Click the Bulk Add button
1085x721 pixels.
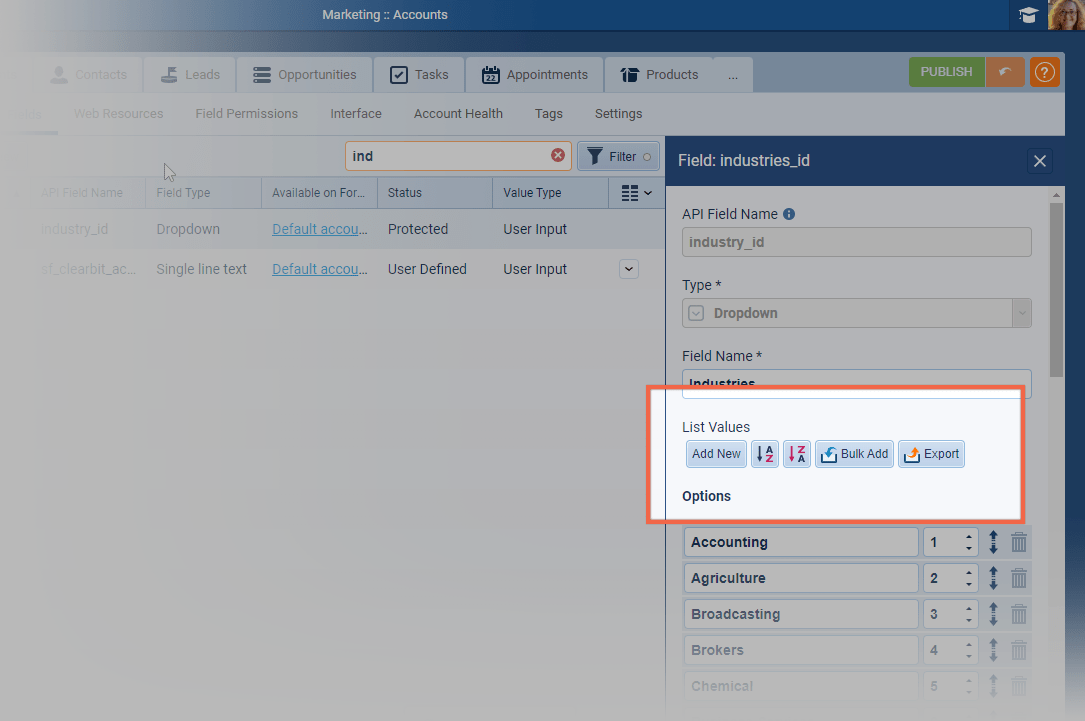point(854,454)
